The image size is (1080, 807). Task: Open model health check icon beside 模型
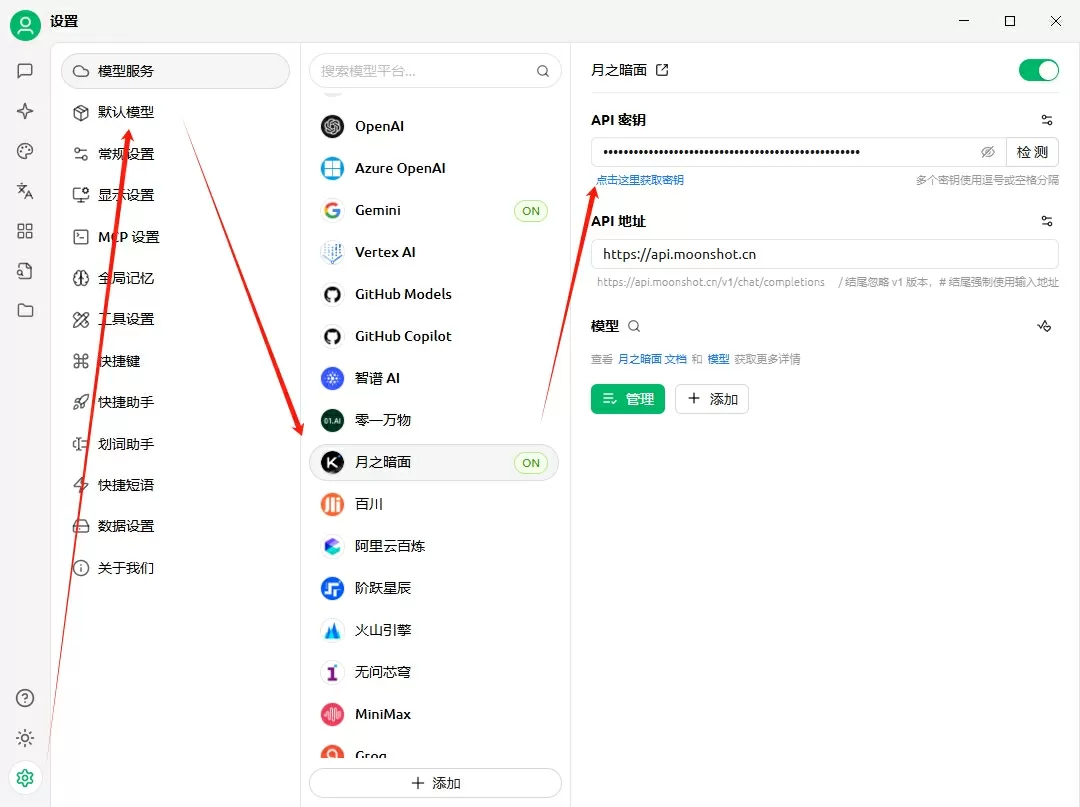(x=1044, y=326)
